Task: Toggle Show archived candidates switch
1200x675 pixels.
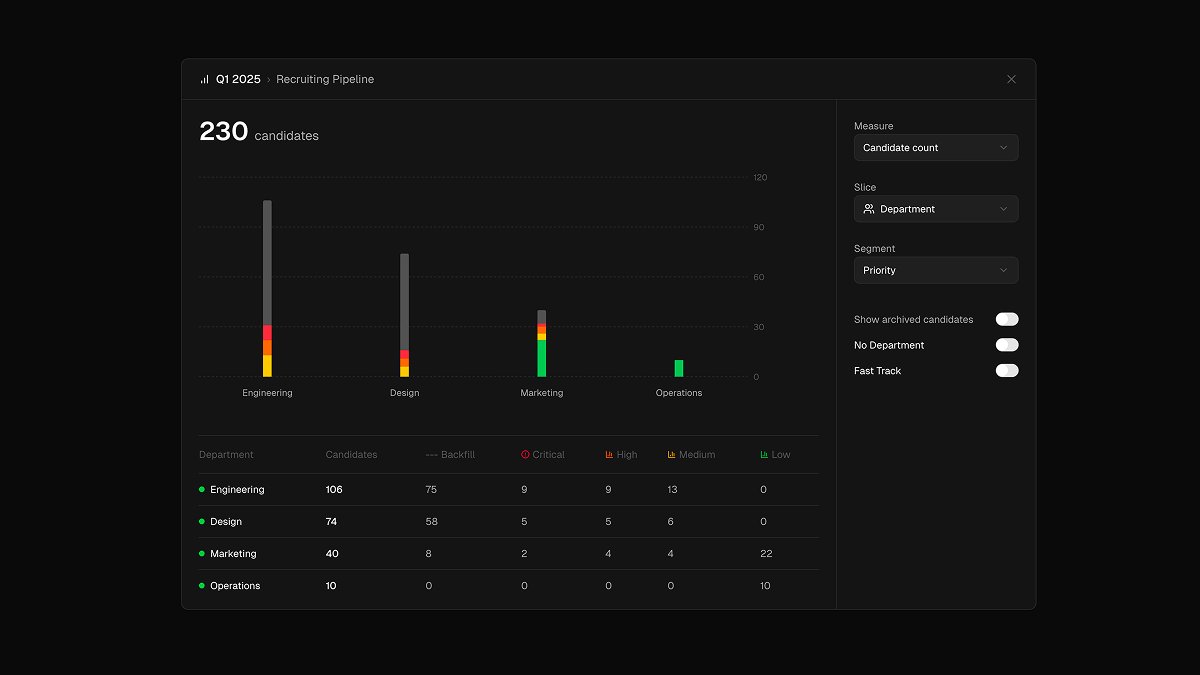Action: tap(1007, 319)
